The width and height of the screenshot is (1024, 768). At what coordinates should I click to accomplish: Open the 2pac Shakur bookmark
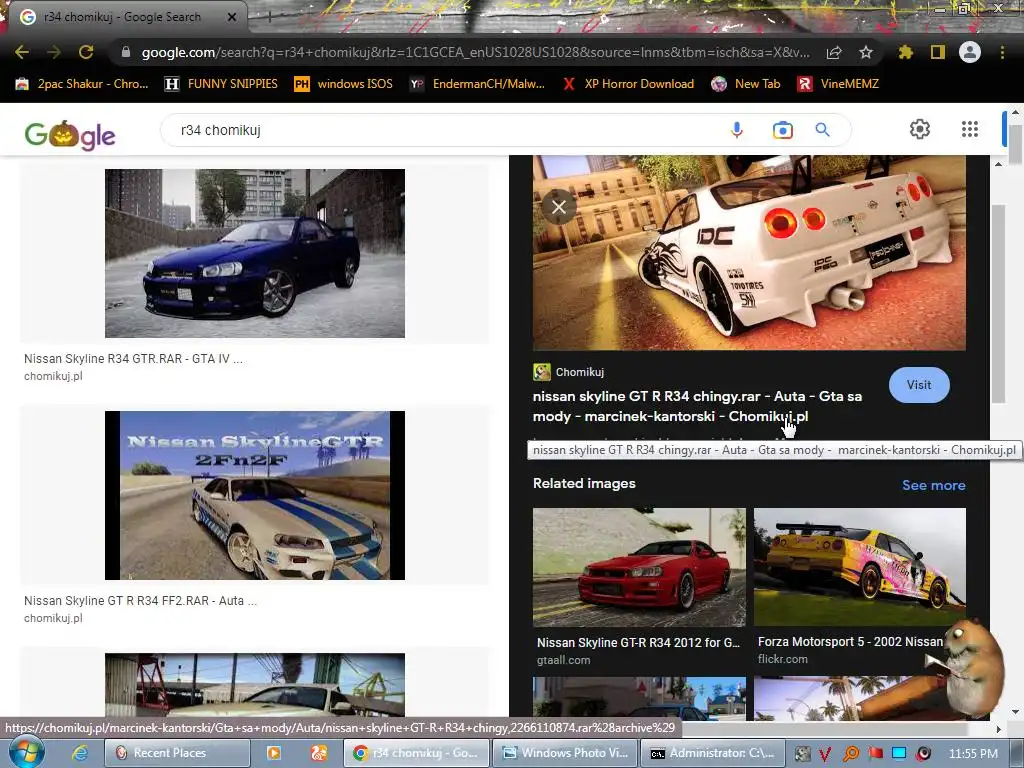82,84
